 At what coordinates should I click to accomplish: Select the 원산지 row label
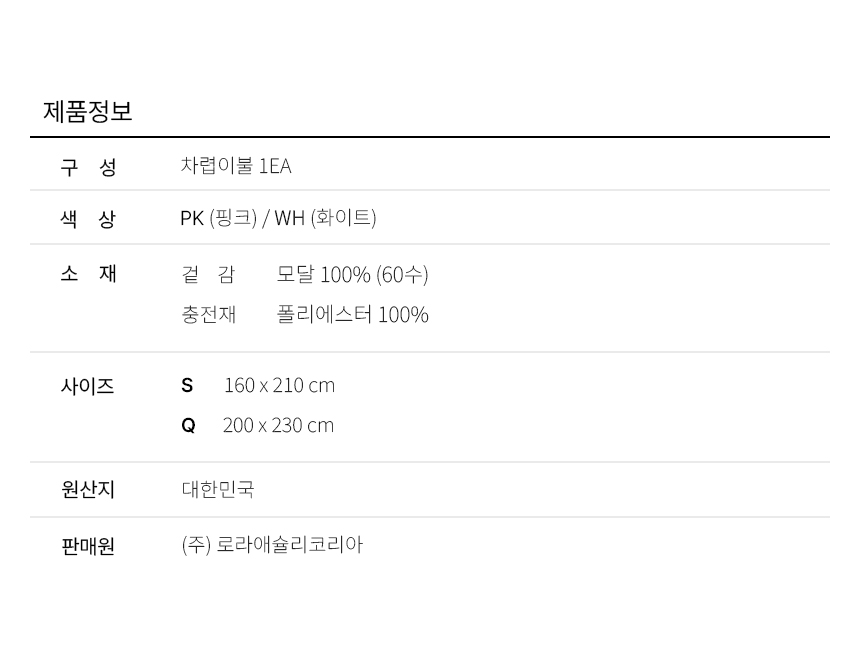tap(88, 490)
